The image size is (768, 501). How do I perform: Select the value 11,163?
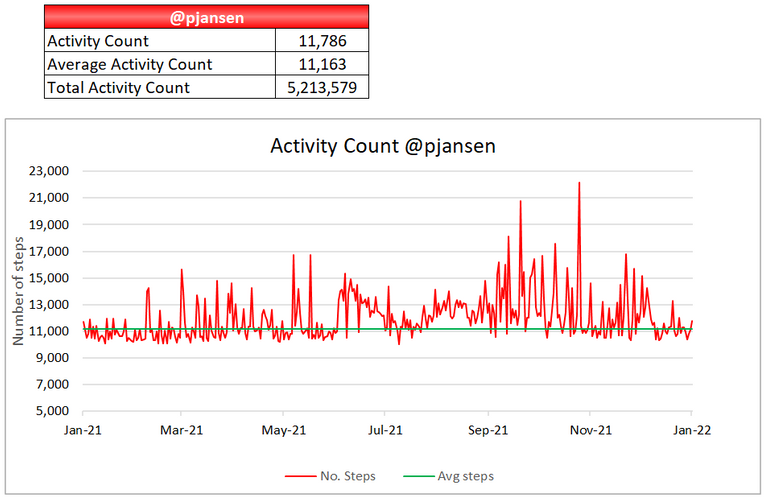click(322, 64)
